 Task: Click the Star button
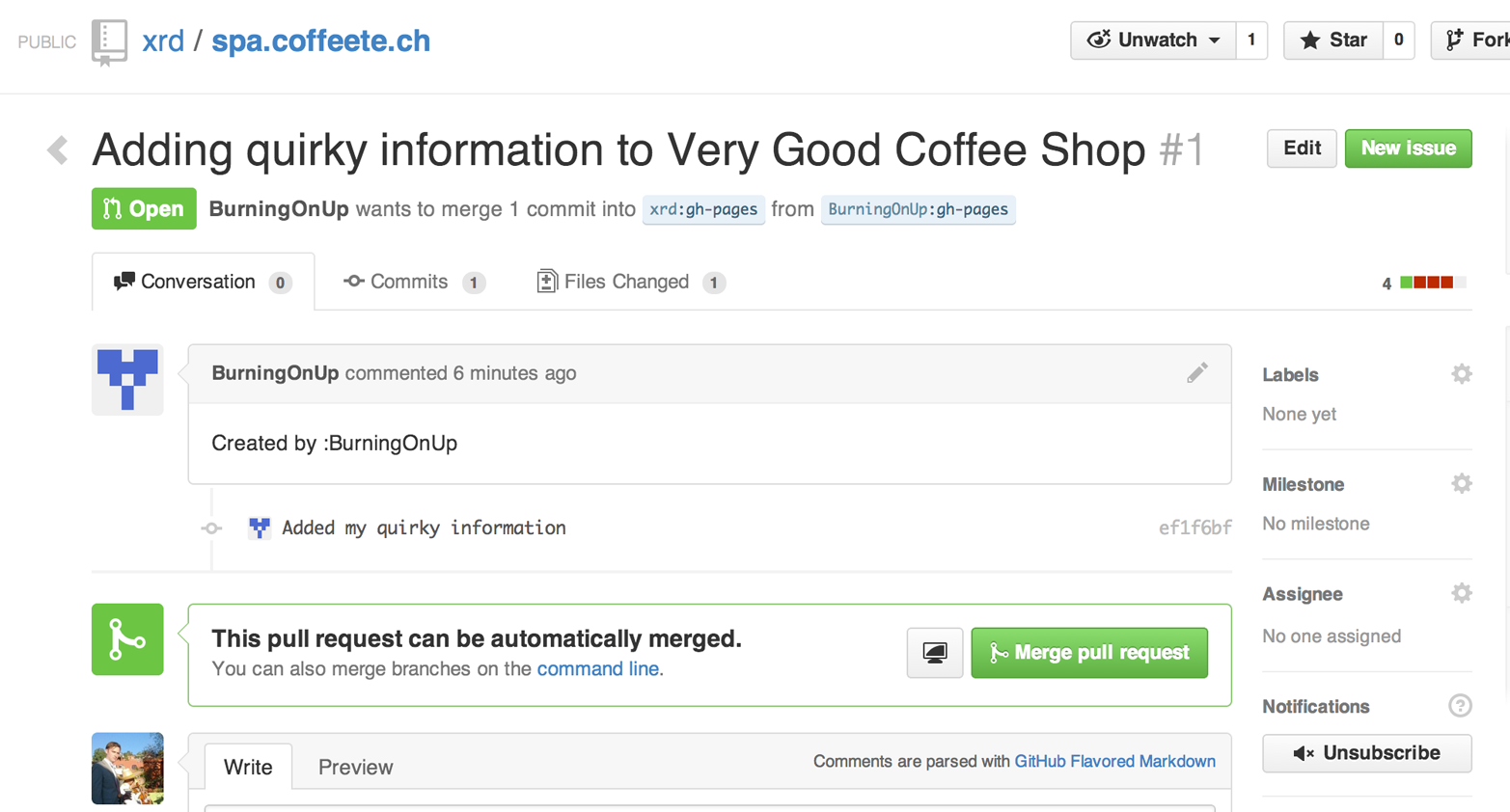tap(1333, 41)
